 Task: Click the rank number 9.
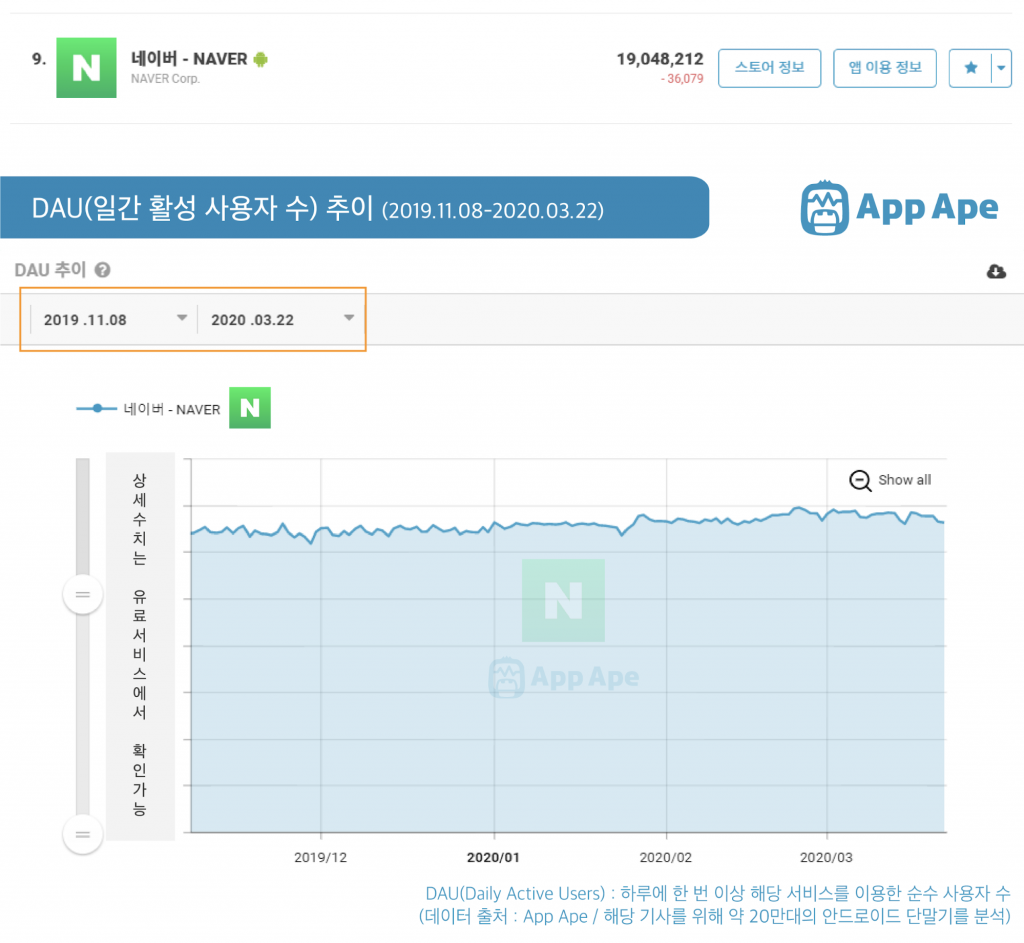pos(39,59)
